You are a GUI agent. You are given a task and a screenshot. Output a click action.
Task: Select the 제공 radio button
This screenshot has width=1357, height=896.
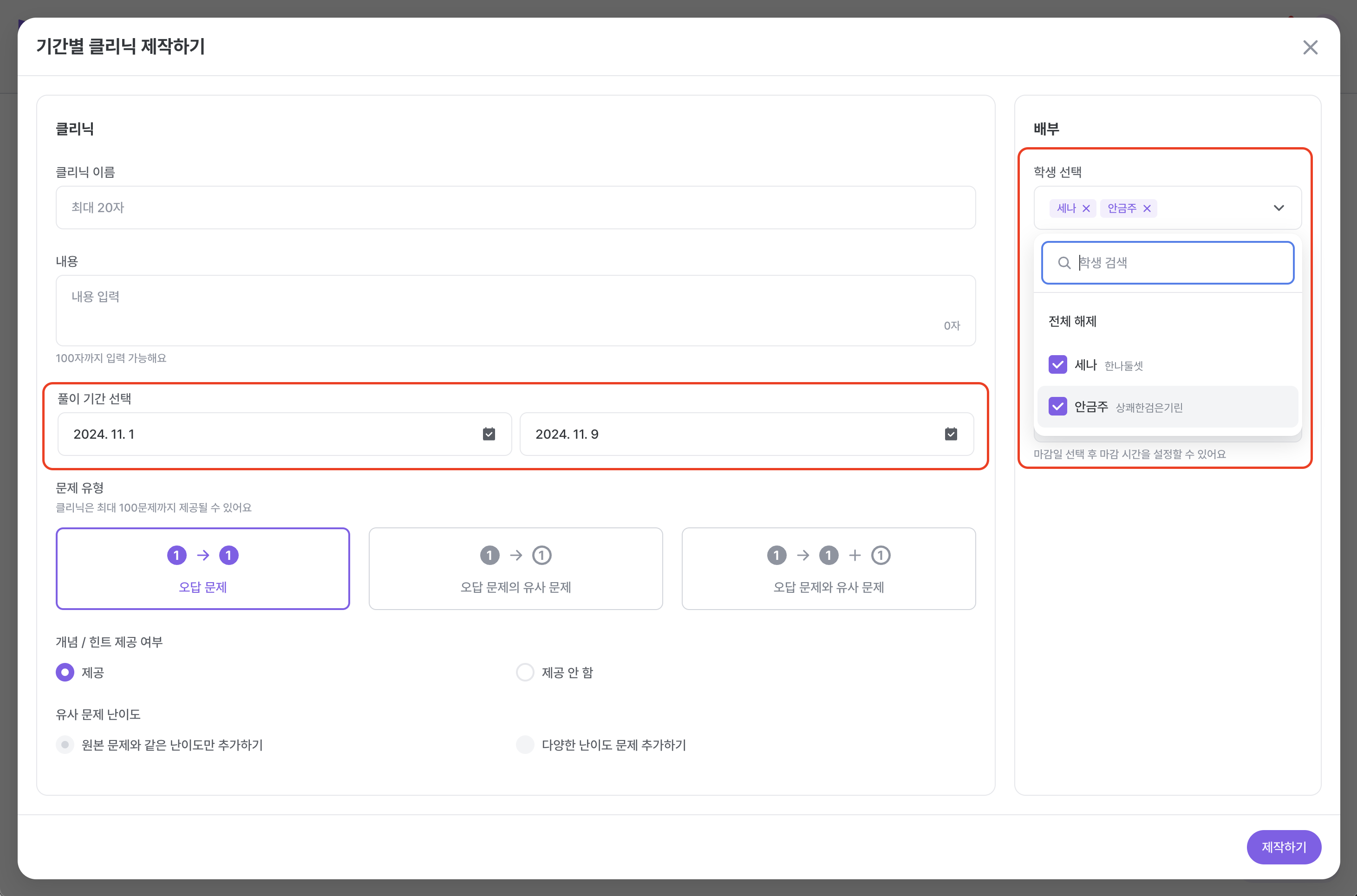[x=65, y=673]
